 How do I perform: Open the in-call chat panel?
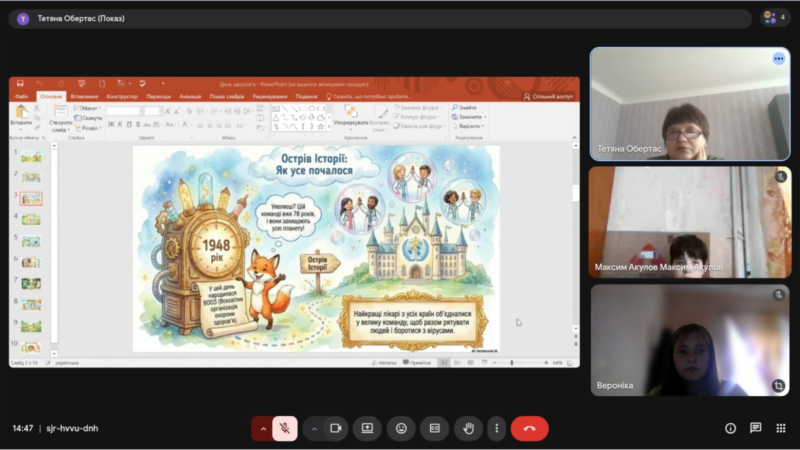coord(755,428)
